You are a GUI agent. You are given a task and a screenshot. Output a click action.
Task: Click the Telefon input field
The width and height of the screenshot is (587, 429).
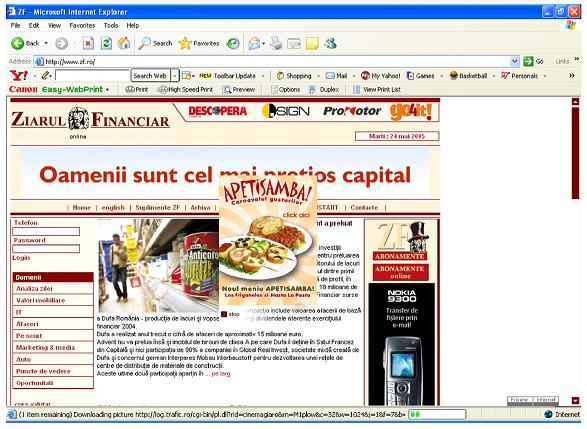[46, 231]
